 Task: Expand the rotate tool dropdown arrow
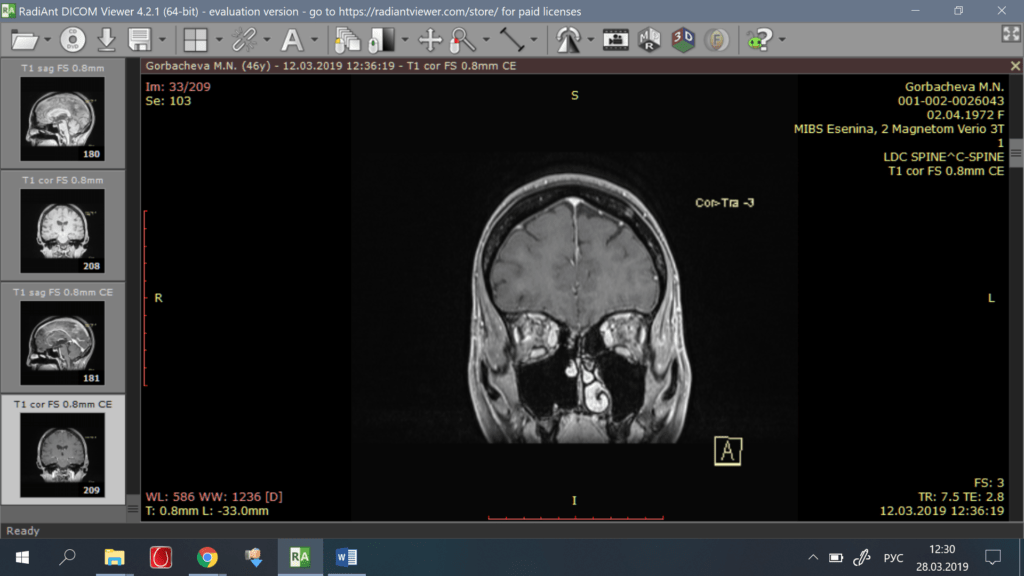(x=591, y=40)
